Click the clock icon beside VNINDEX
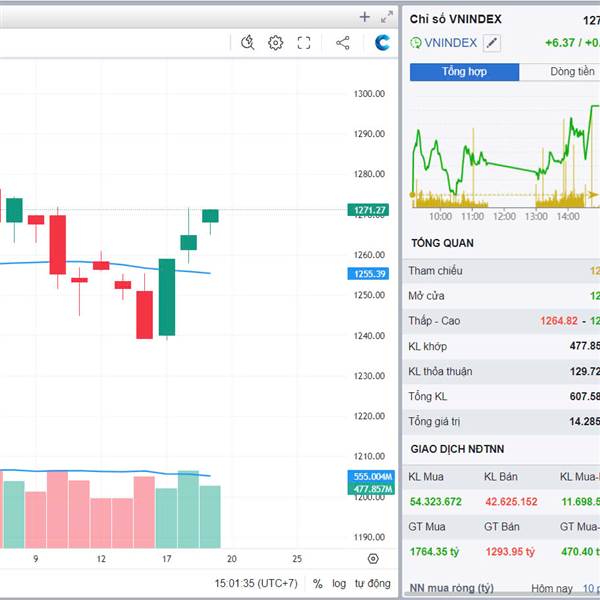Image resolution: width=600 pixels, height=600 pixels. (416, 43)
